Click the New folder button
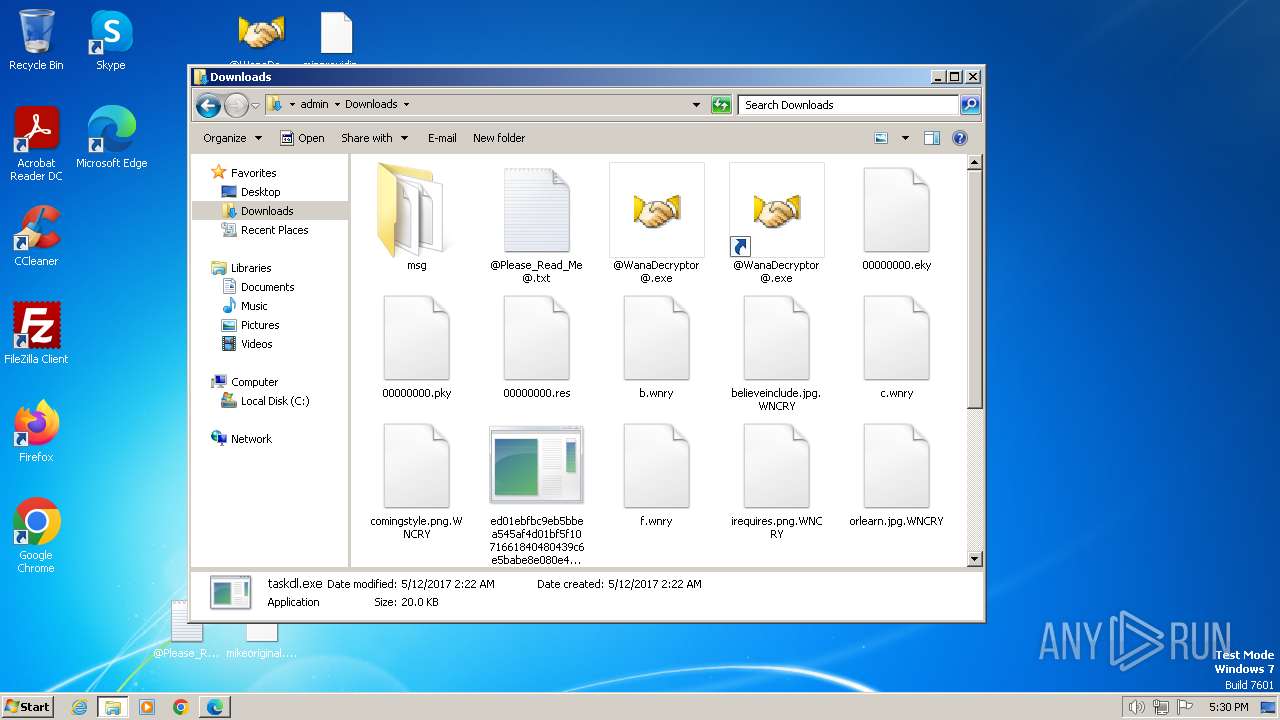Viewport: 1280px width, 720px height. coord(499,138)
